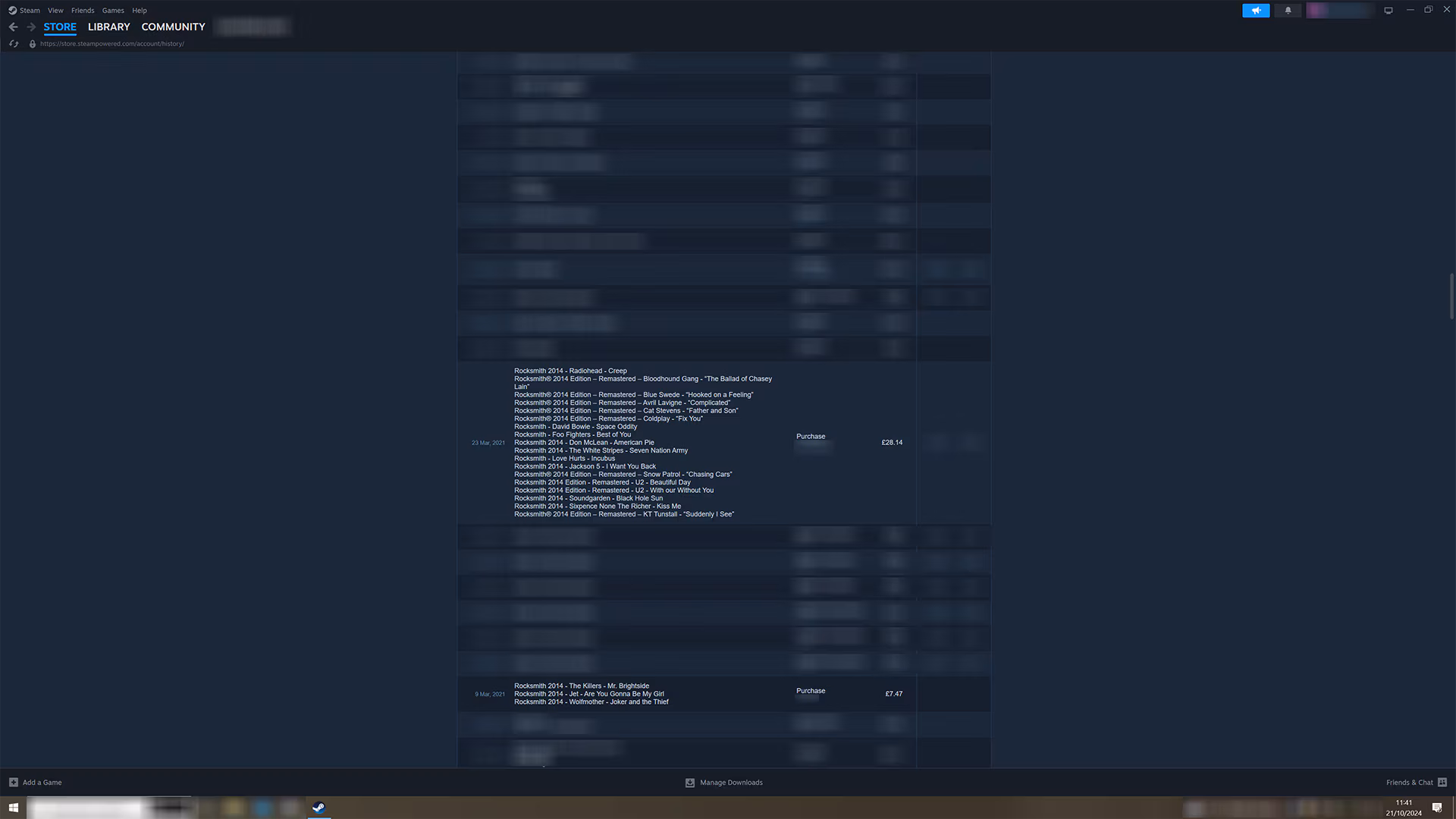Open the Windows Start menu
The width and height of the screenshot is (1456, 819).
click(14, 808)
